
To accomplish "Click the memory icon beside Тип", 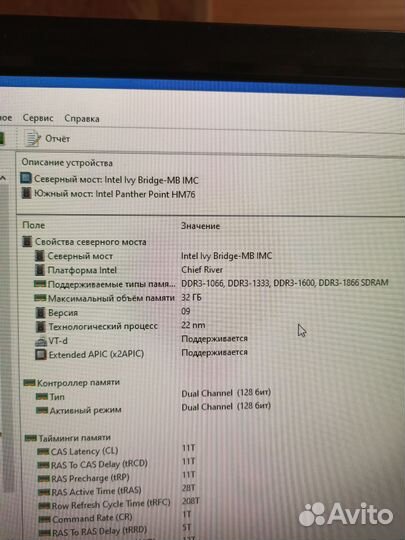I will coord(42,397).
